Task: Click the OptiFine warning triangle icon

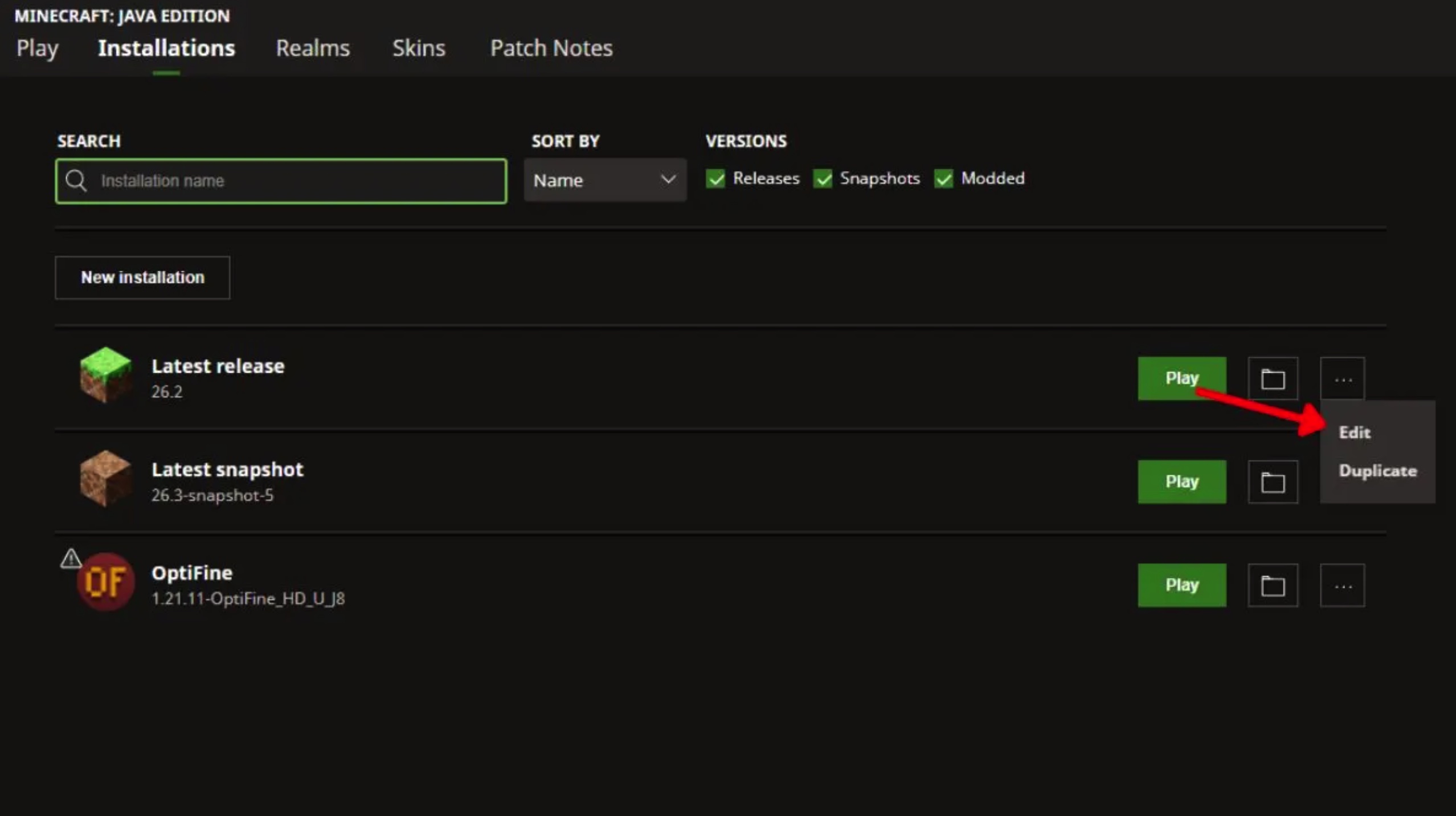Action: [71, 558]
